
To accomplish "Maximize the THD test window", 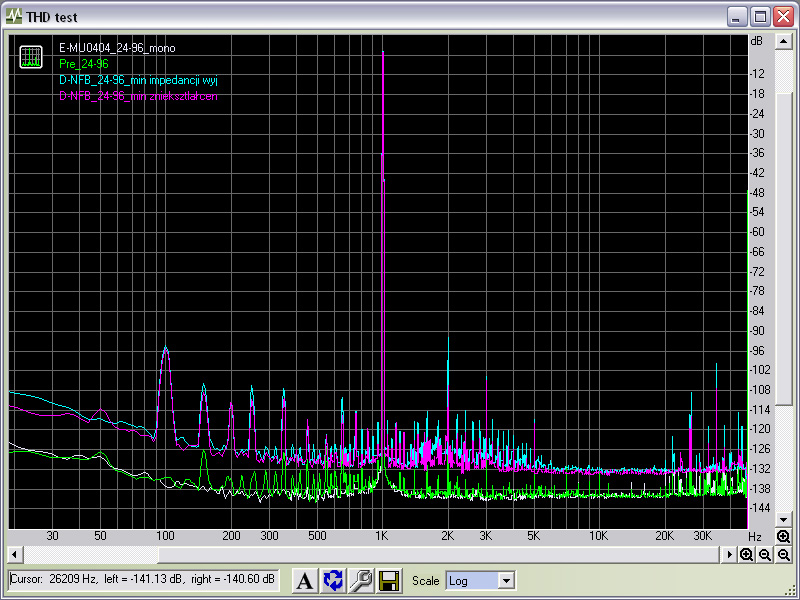I will pyautogui.click(x=760, y=17).
